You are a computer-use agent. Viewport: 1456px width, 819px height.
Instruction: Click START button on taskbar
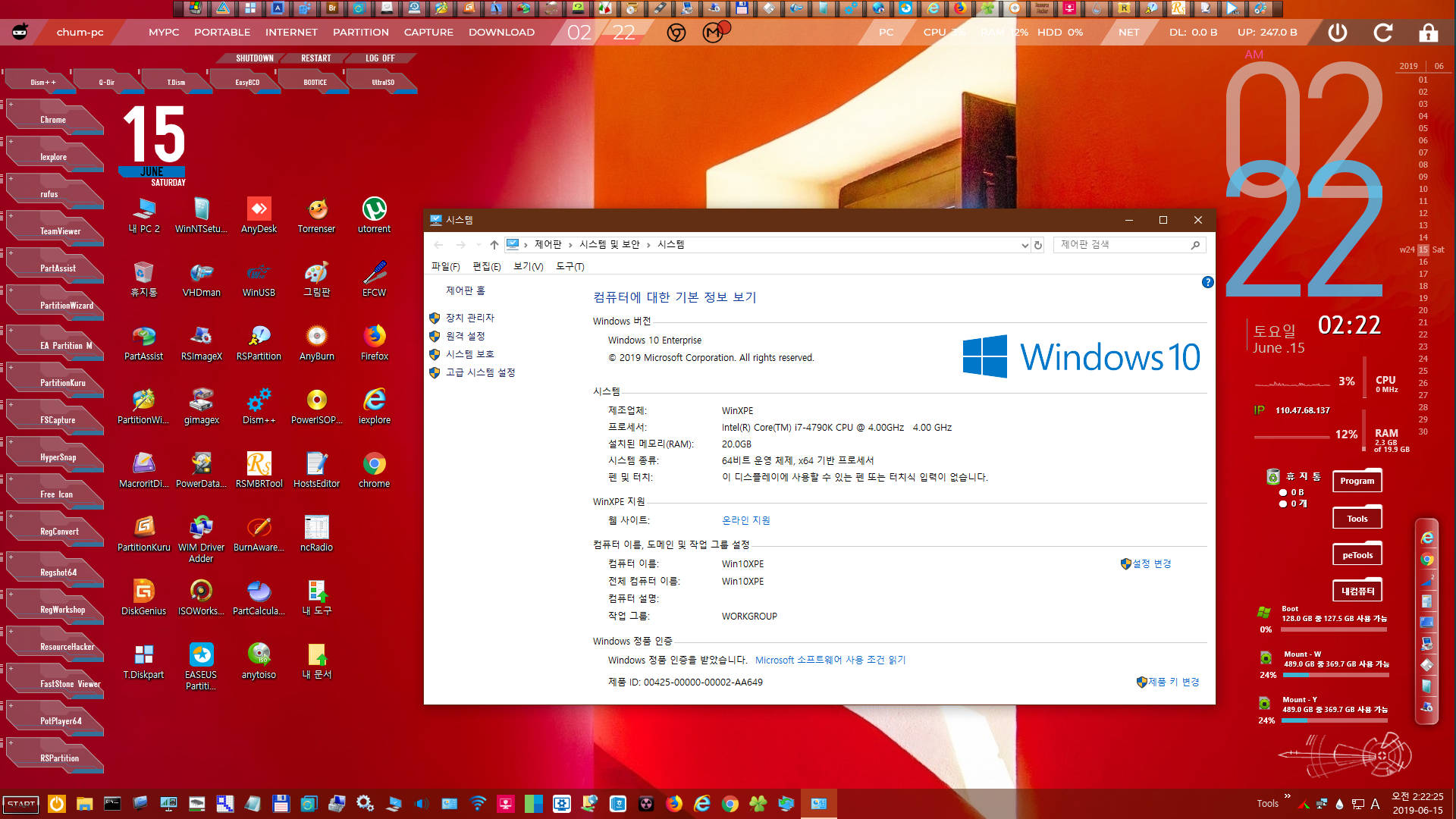[x=21, y=804]
